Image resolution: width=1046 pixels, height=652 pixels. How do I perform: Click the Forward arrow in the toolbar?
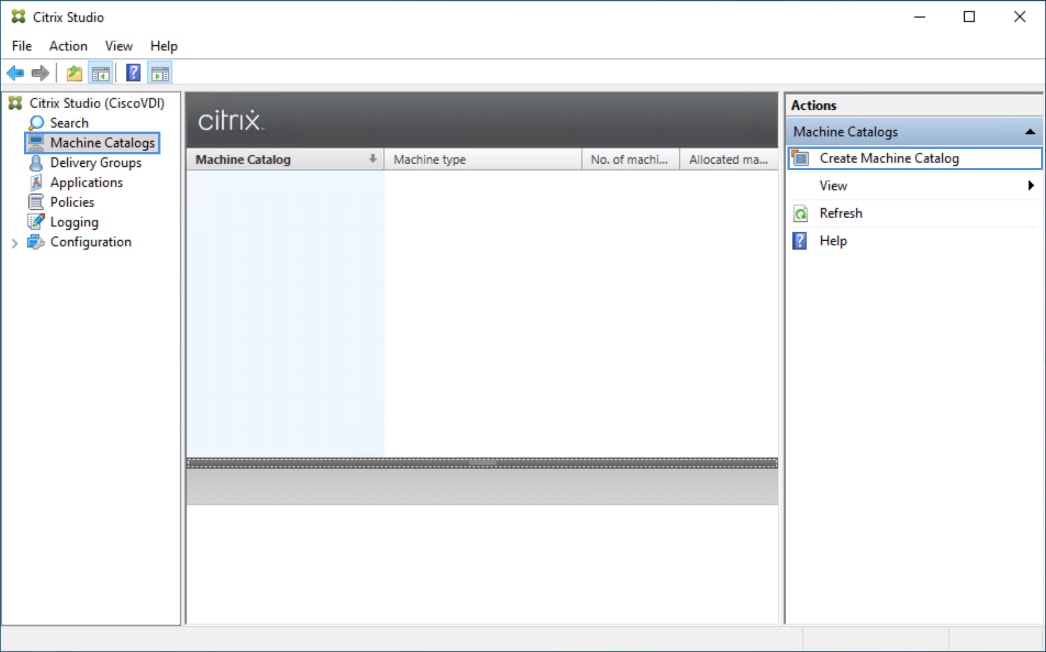click(x=40, y=73)
